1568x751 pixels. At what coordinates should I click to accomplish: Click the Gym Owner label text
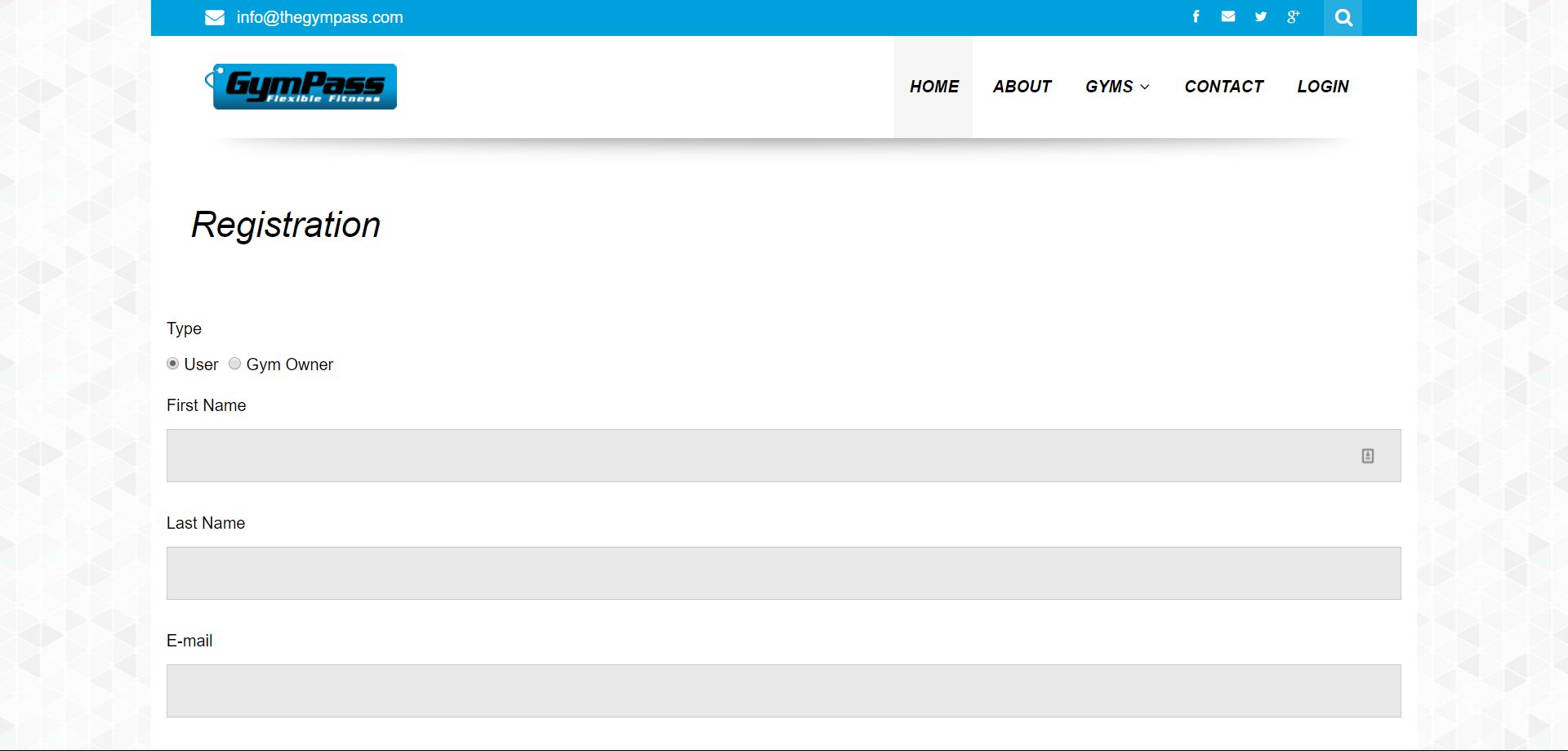click(x=290, y=364)
